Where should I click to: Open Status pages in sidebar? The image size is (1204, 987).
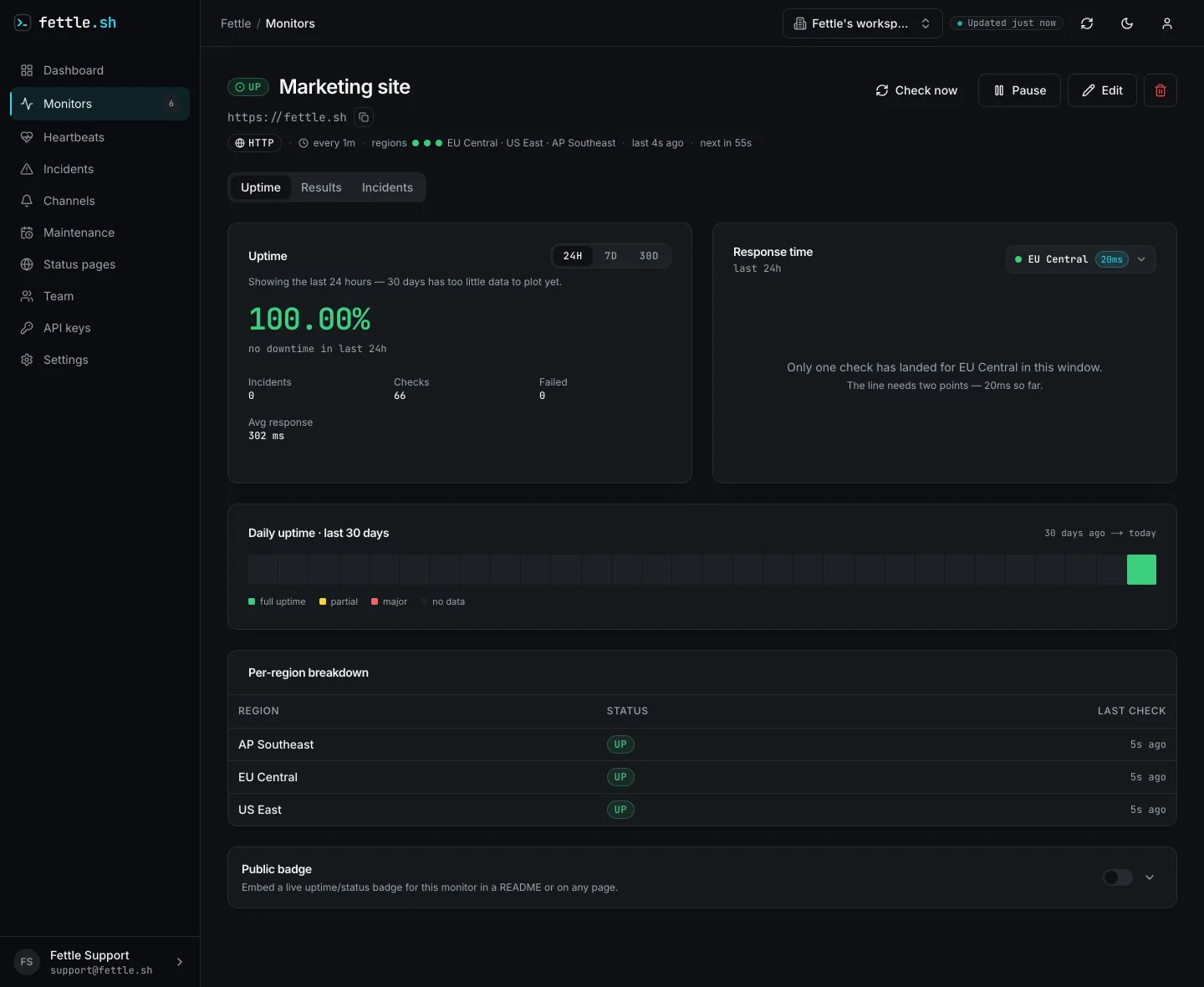(x=99, y=264)
